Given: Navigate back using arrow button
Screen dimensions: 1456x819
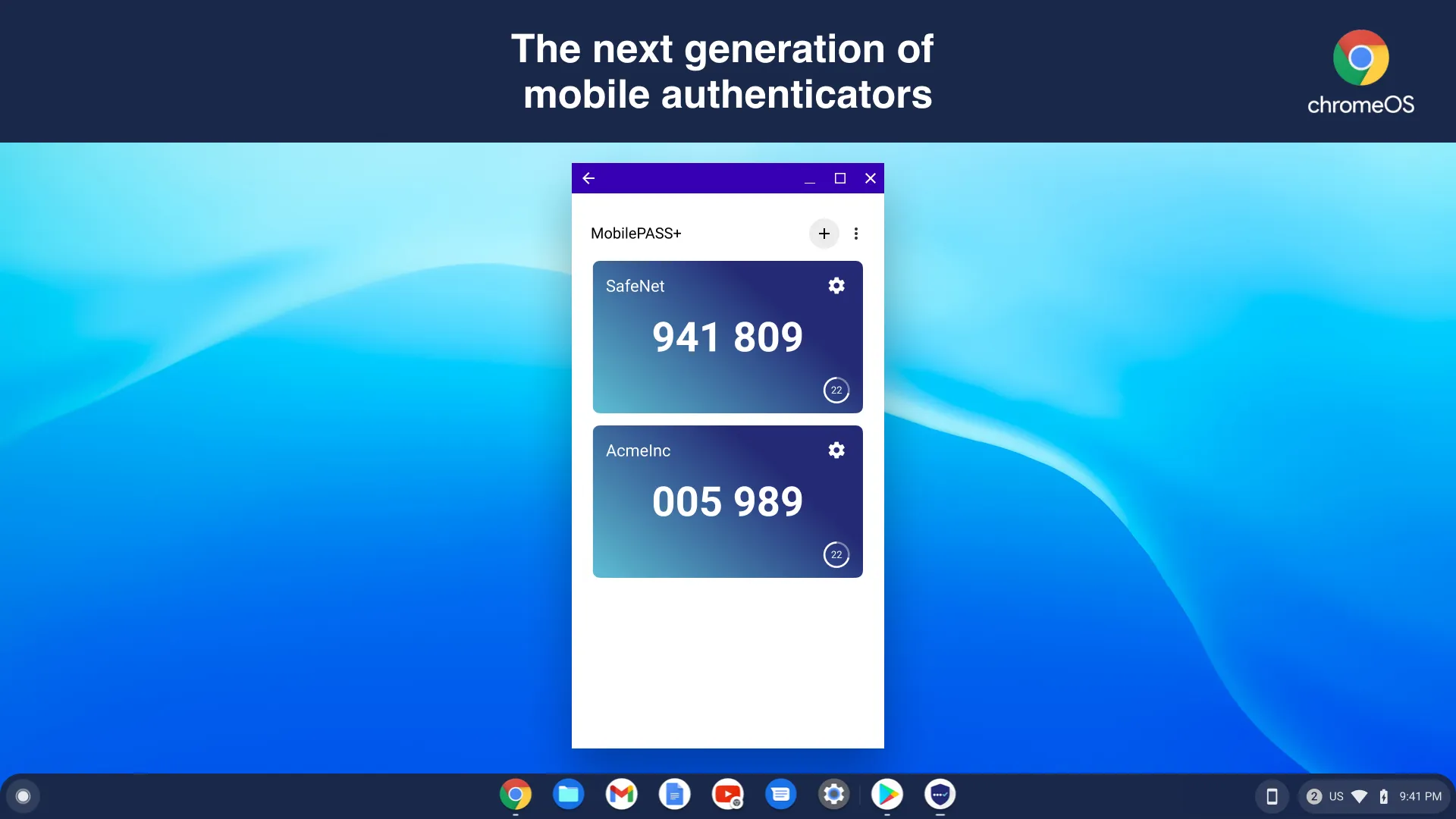Looking at the screenshot, I should click(589, 178).
